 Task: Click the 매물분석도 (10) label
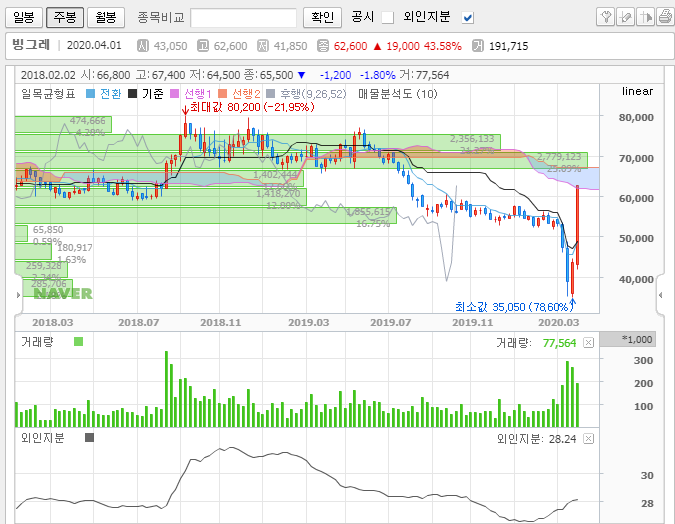(398, 93)
